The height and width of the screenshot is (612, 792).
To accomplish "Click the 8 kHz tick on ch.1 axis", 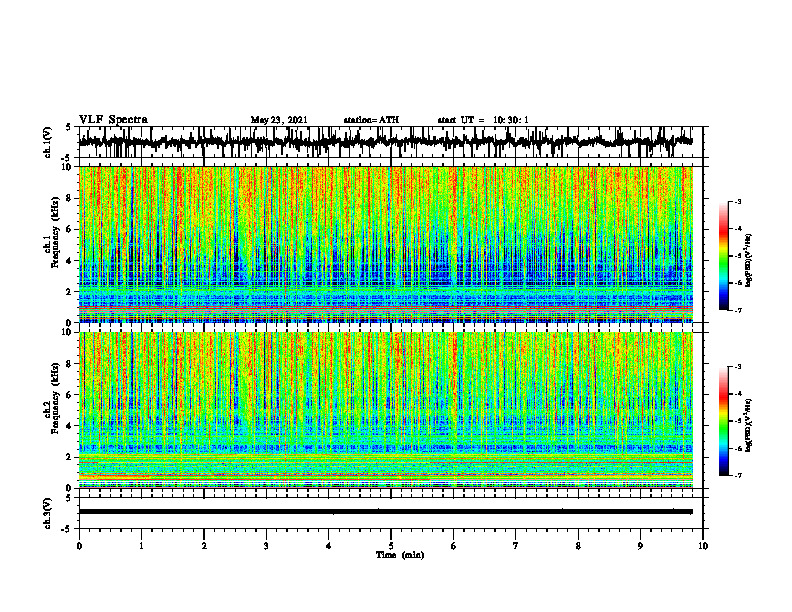I will coord(70,198).
